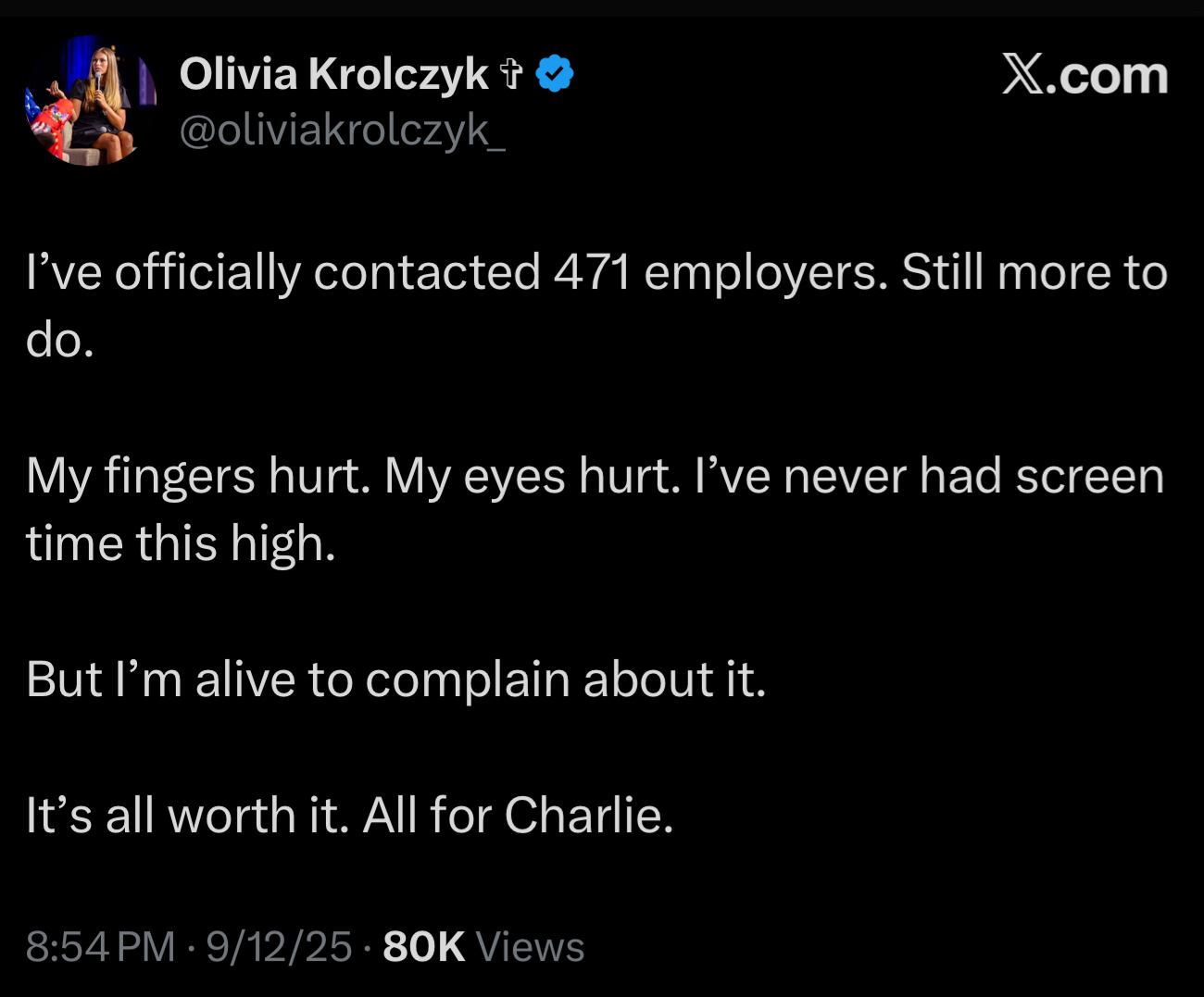
Task: Select the 8:54 PM timestamp
Action: (100, 946)
